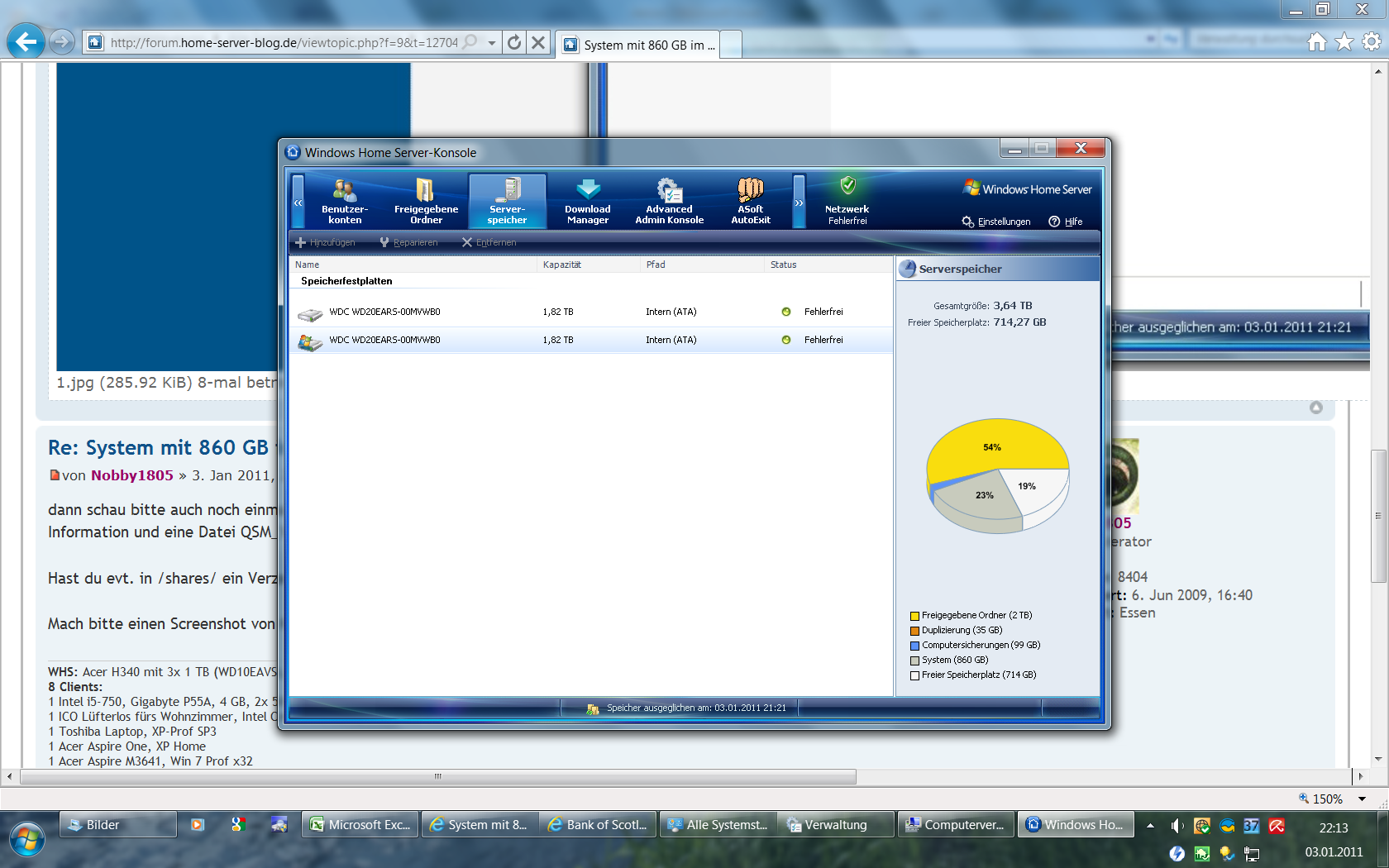Open the ASoft AutoExit tab
Screen dimensions: 1389x868
coord(751,201)
